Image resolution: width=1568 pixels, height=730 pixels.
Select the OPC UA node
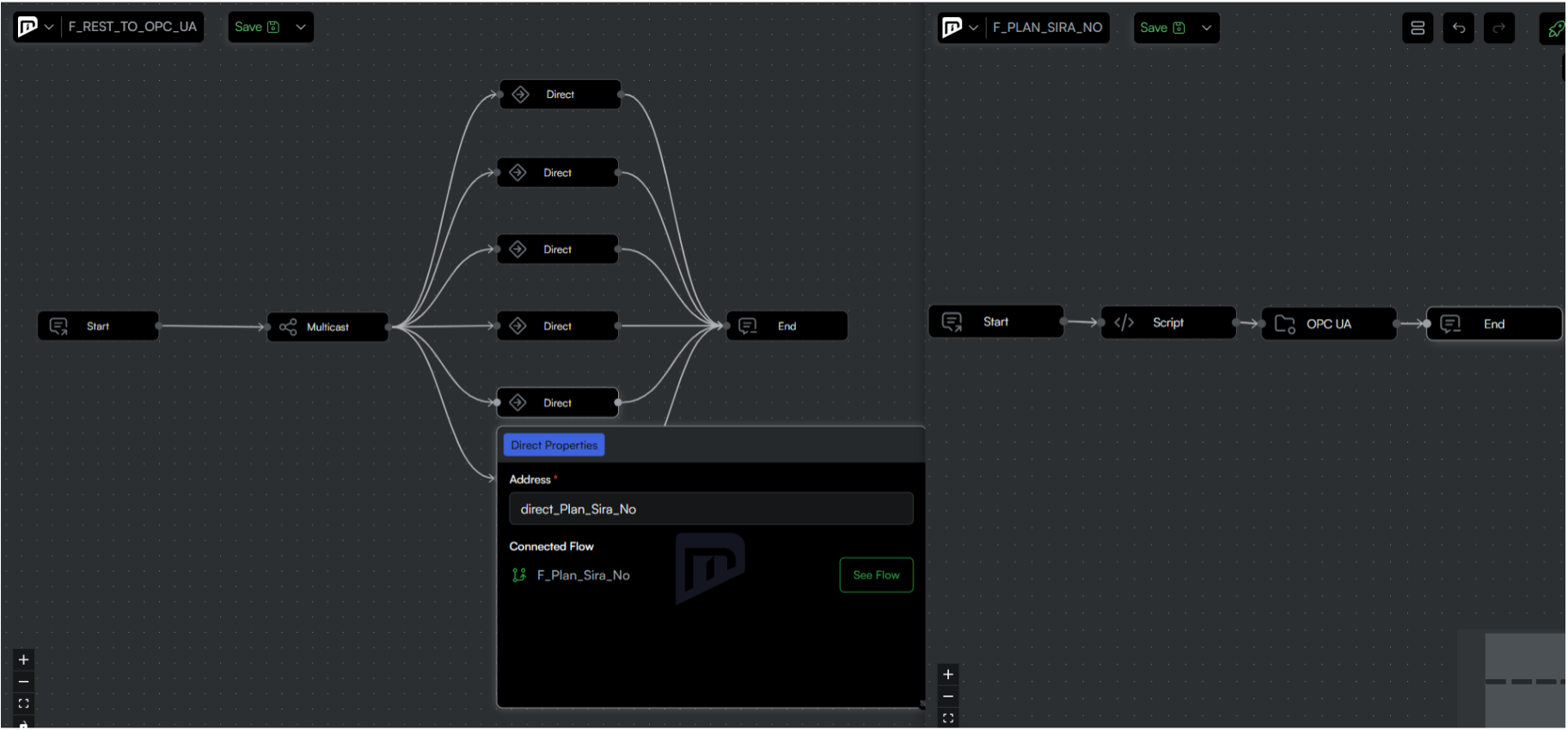1329,324
